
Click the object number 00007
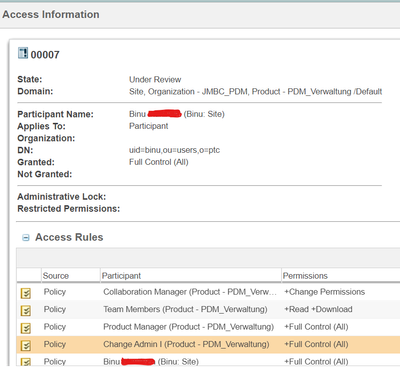pos(45,55)
